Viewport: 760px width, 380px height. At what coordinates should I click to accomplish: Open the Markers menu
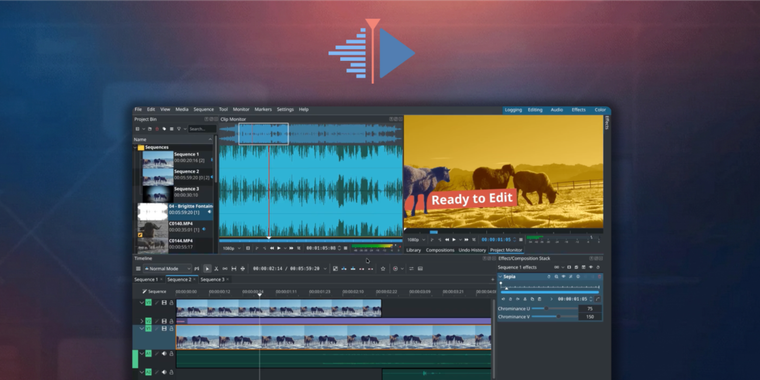[x=263, y=110]
